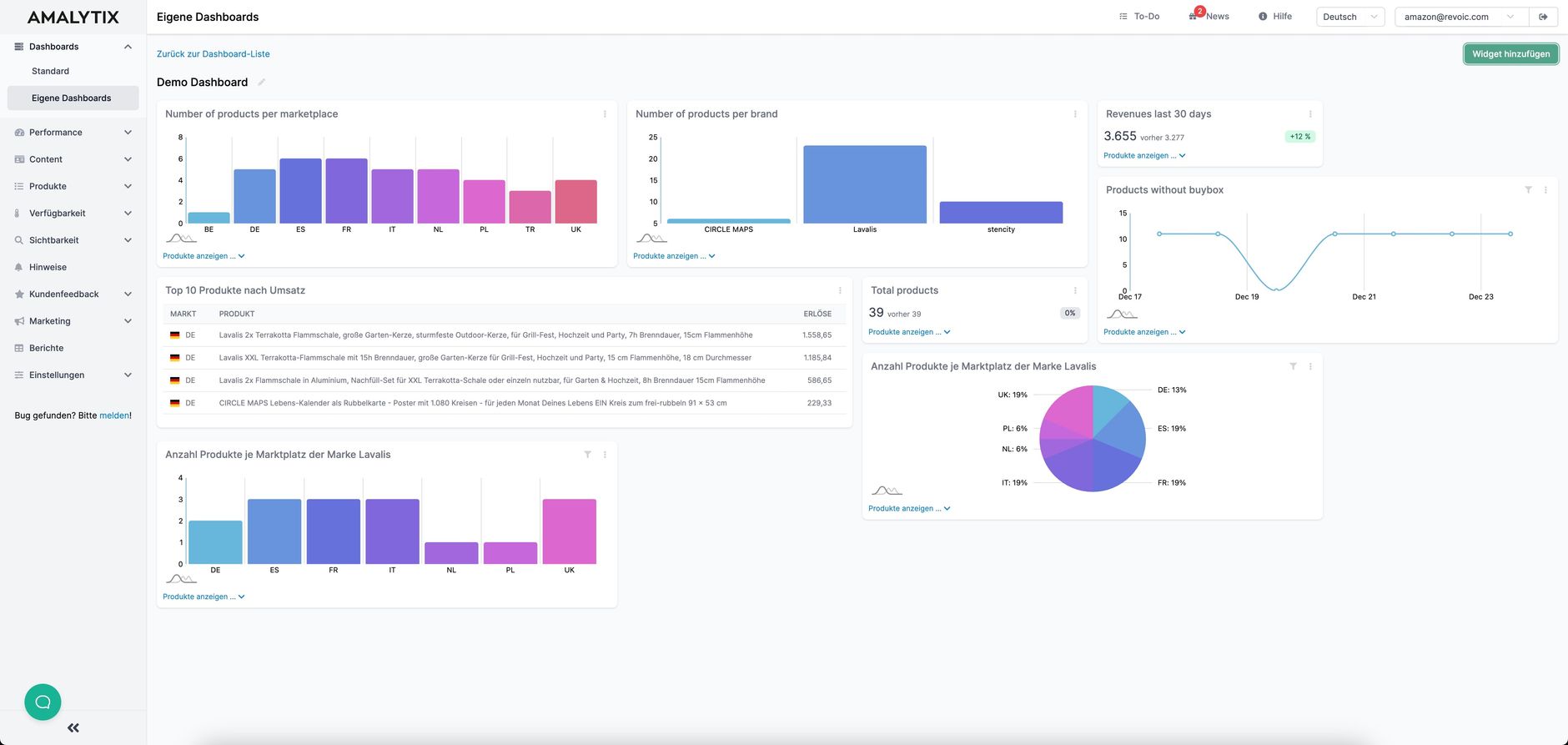Screen dimensions: 1568x745
Task: Expand Produkte anzeigen under Lavalis pie chart
Action: pyautogui.click(x=909, y=508)
